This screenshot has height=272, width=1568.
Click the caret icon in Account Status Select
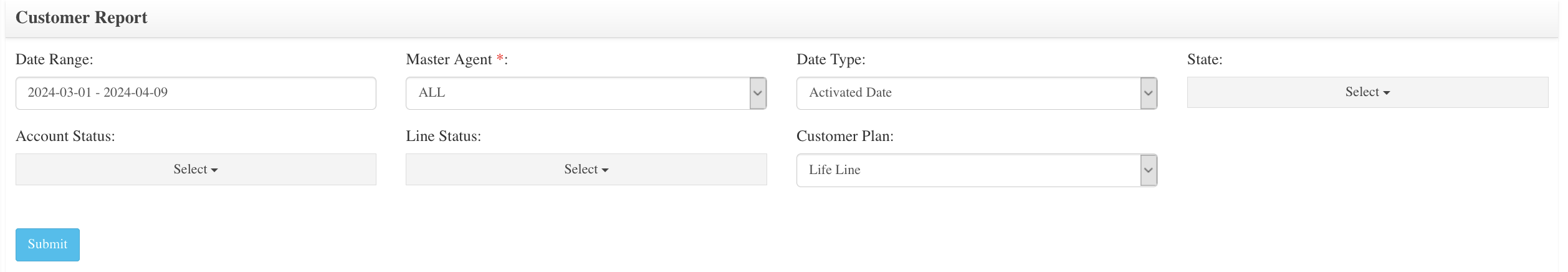[x=214, y=170]
